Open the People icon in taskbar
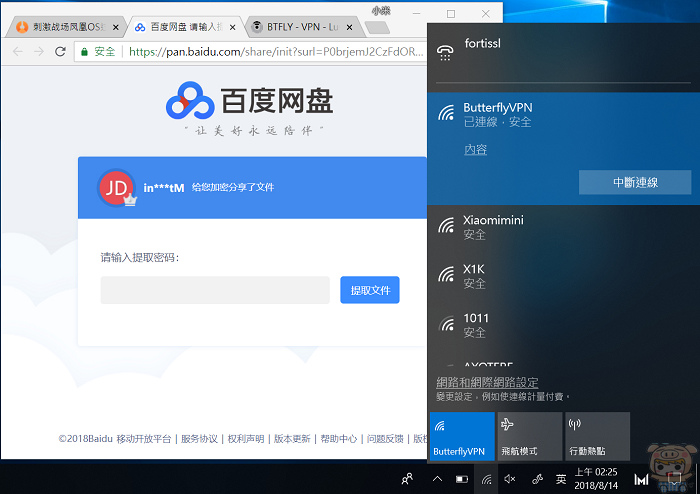The height and width of the screenshot is (494, 700). click(407, 479)
